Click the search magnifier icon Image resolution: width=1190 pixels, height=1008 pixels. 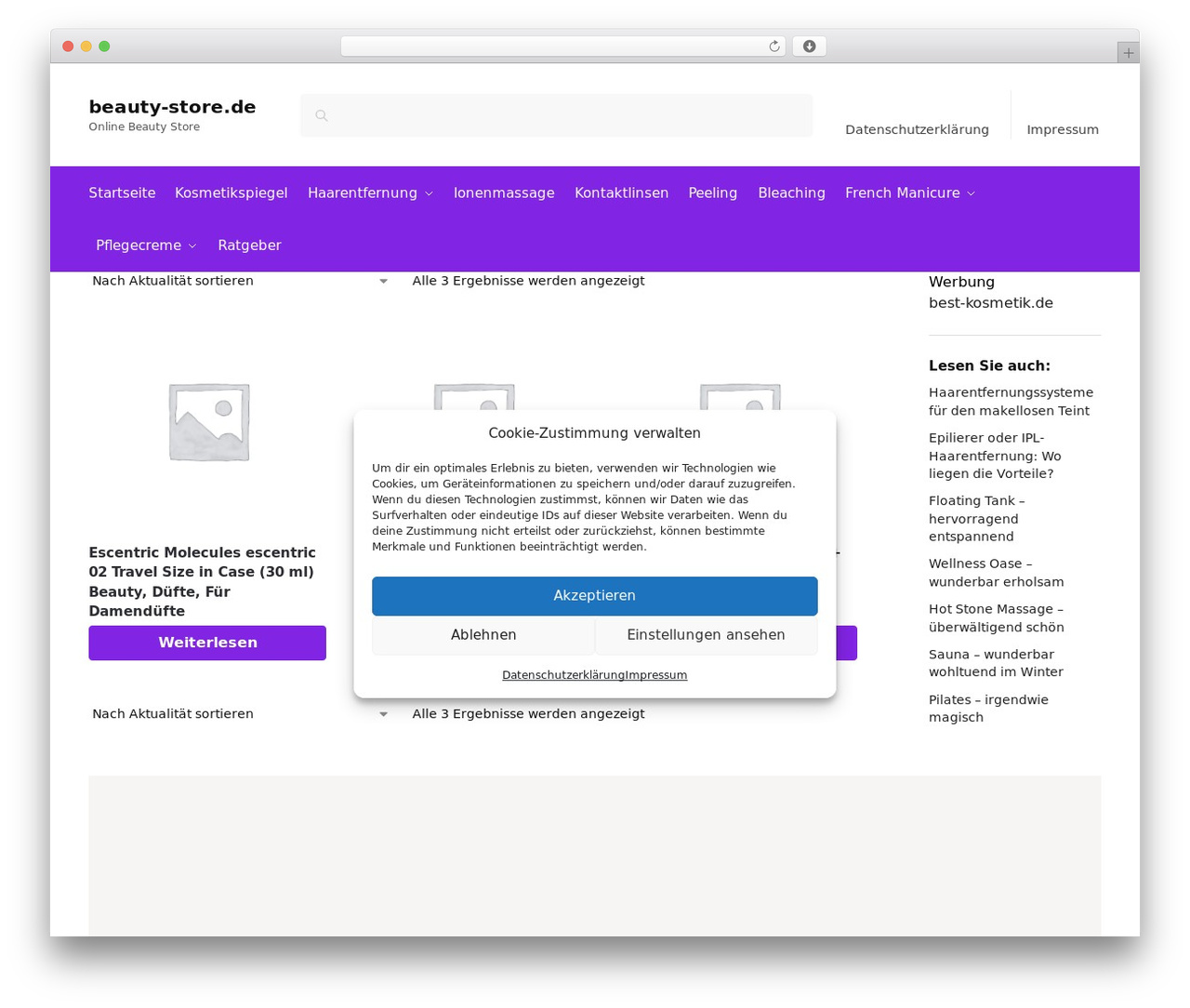(321, 115)
